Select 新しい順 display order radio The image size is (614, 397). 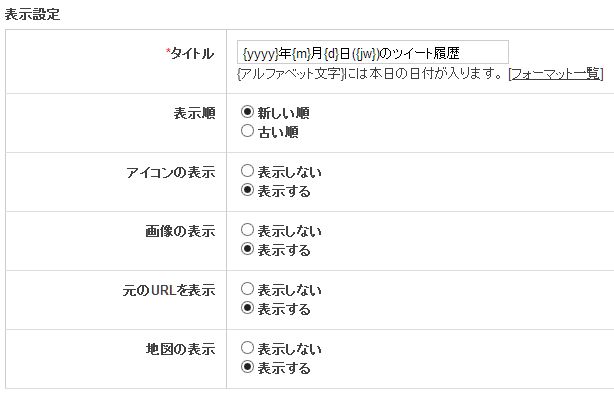tap(247, 112)
